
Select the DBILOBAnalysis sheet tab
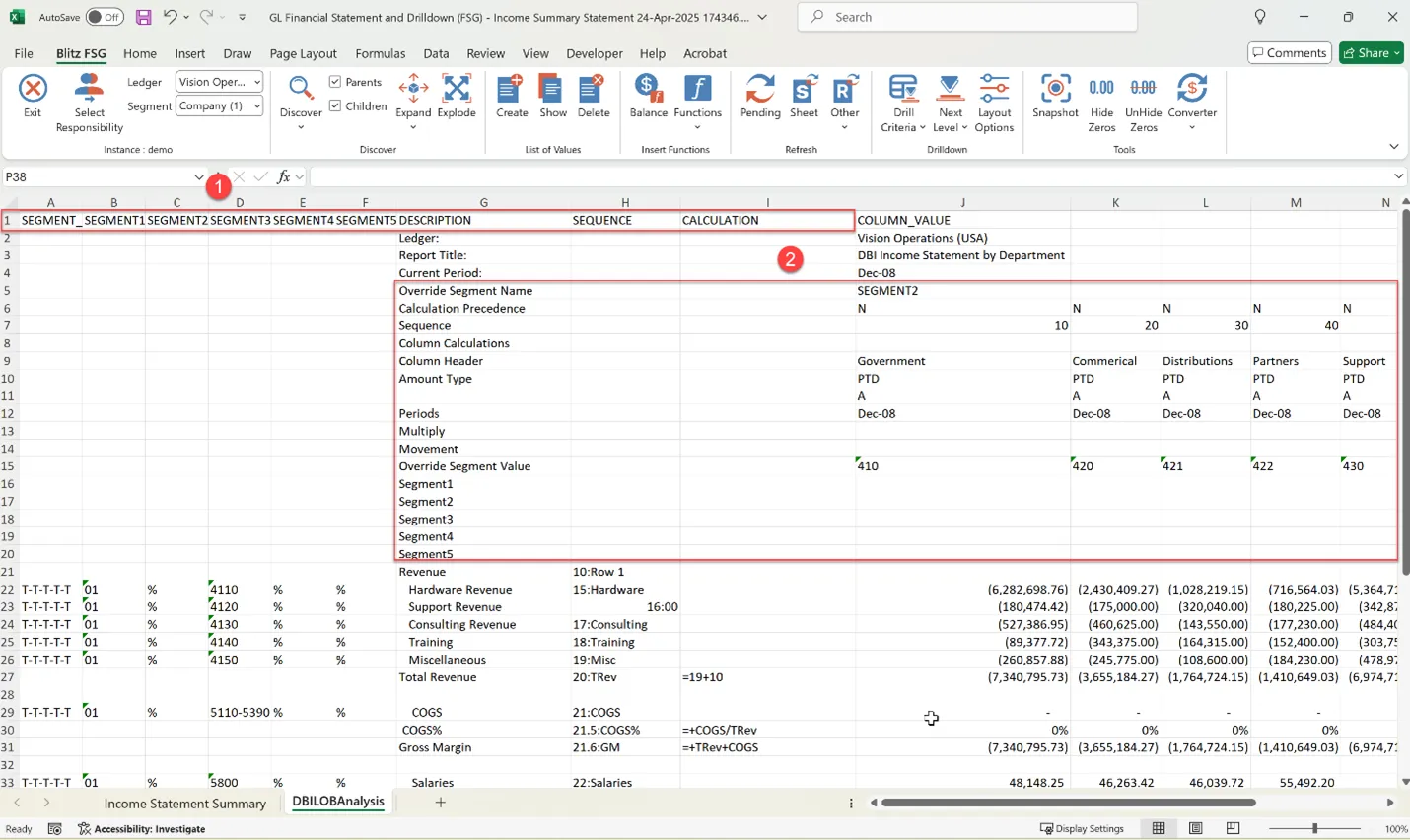tap(338, 802)
